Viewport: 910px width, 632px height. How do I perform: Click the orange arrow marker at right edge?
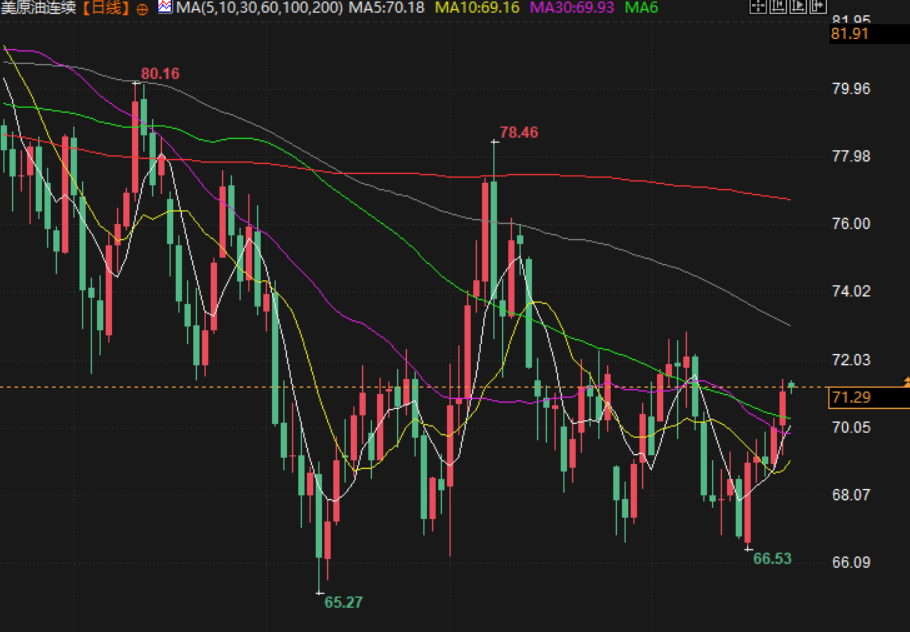tap(905, 383)
